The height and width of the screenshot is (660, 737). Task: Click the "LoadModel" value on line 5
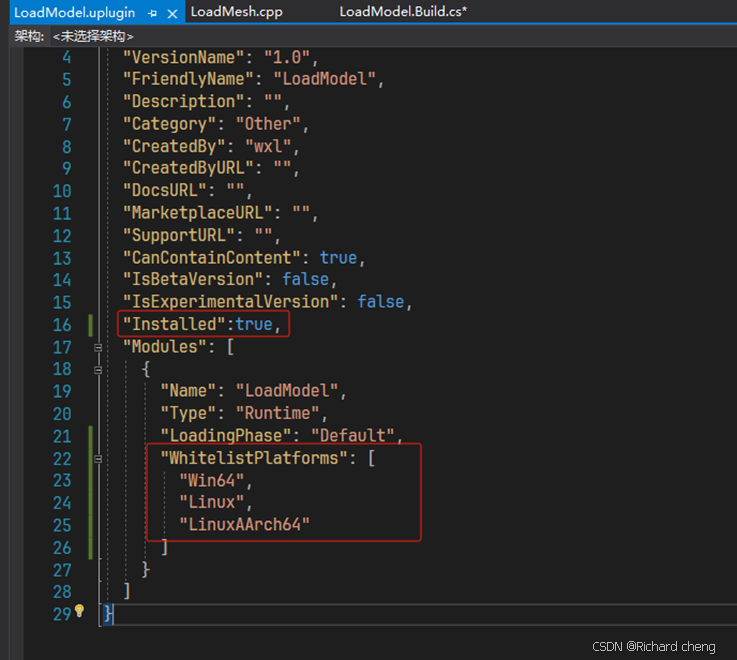(324, 79)
